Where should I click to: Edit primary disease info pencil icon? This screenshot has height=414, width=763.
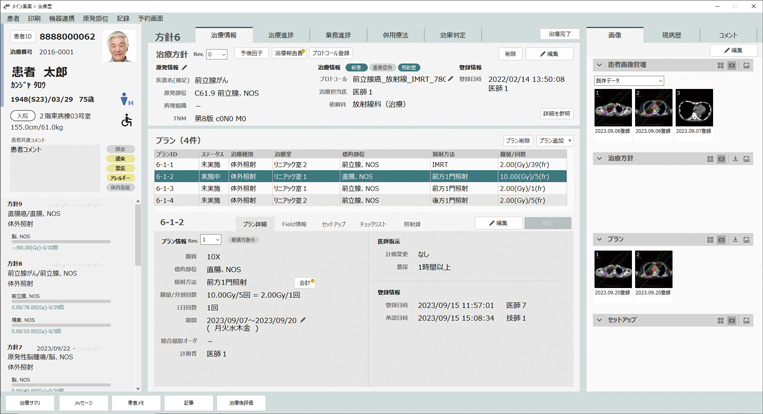pos(184,68)
